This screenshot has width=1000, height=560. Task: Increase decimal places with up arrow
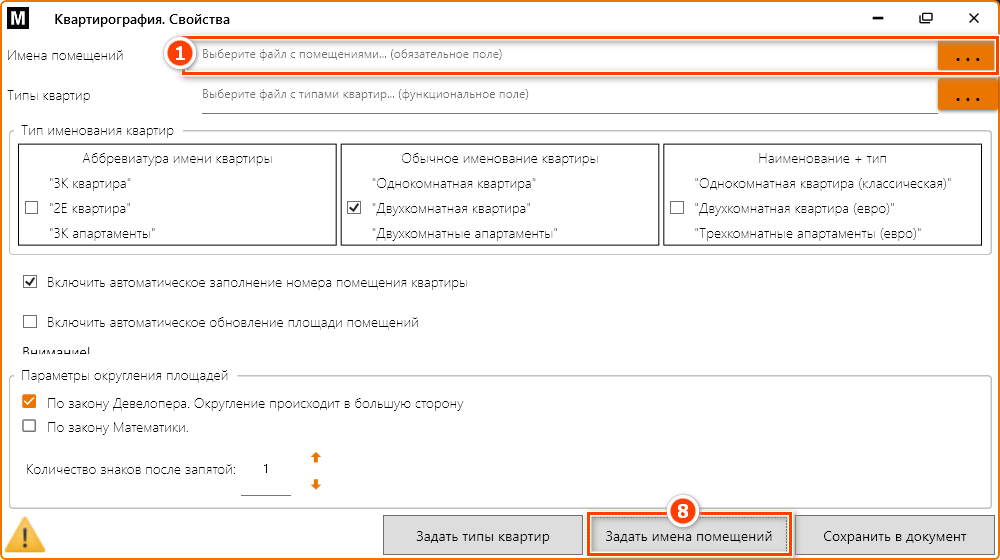pos(316,458)
